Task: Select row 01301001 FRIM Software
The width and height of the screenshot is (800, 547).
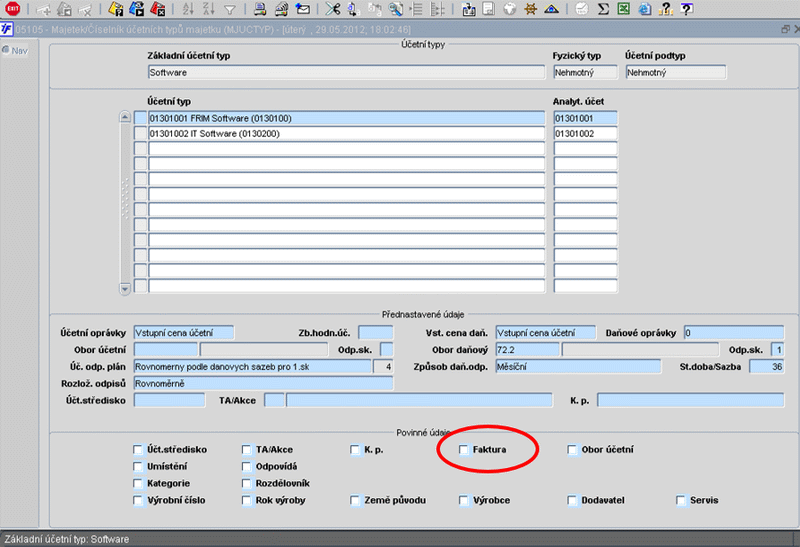Action: [346, 118]
